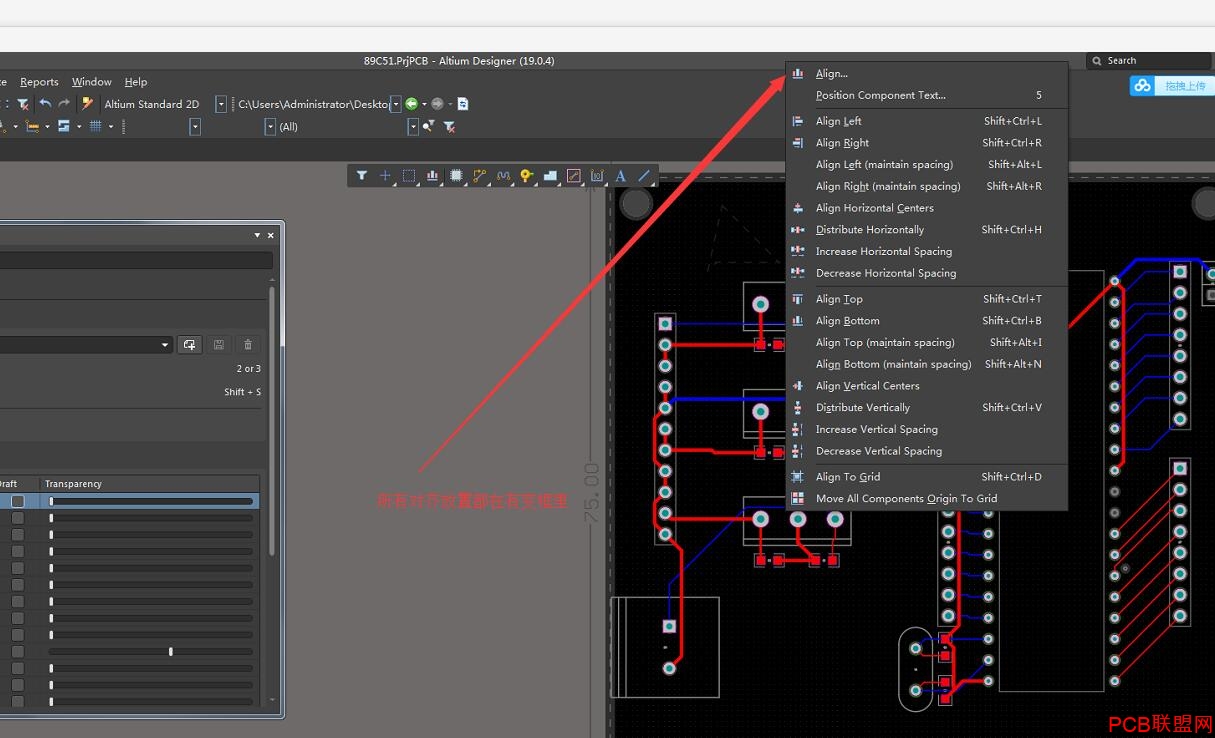Select Align Bottom (Shift+Ctrl+B) menu item

point(927,321)
